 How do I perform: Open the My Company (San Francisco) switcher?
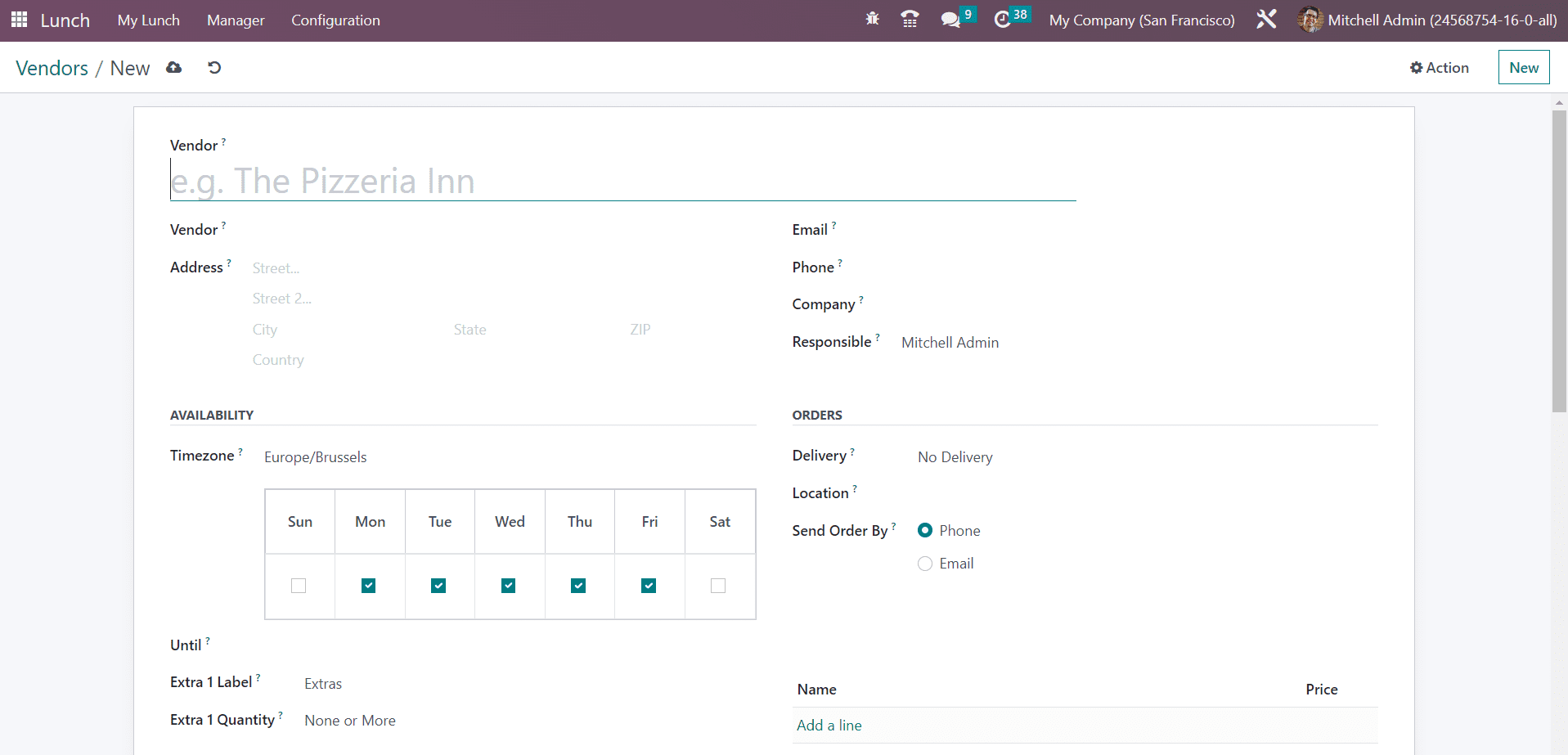coord(1142,20)
